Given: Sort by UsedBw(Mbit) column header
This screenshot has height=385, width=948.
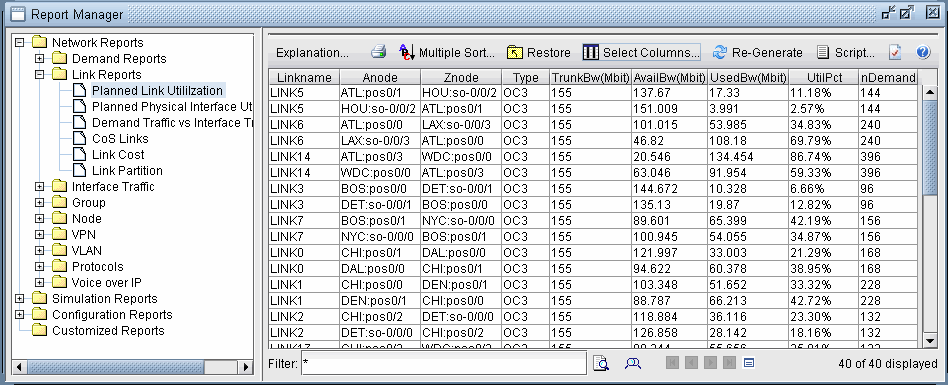Looking at the screenshot, I should 748,77.
